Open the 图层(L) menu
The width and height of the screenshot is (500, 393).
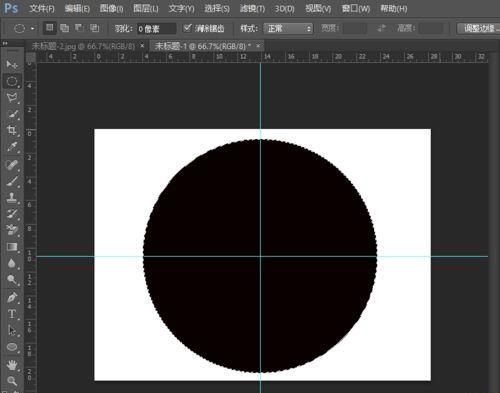click(x=146, y=8)
